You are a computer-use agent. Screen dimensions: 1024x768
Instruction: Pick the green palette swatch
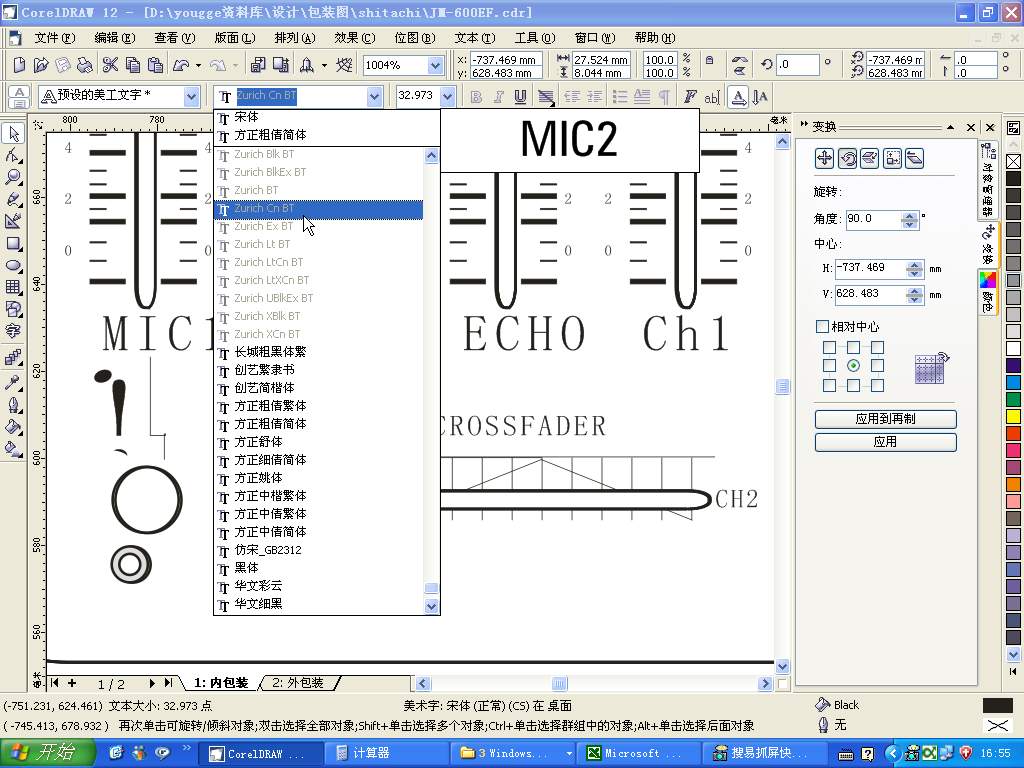pos(1013,399)
